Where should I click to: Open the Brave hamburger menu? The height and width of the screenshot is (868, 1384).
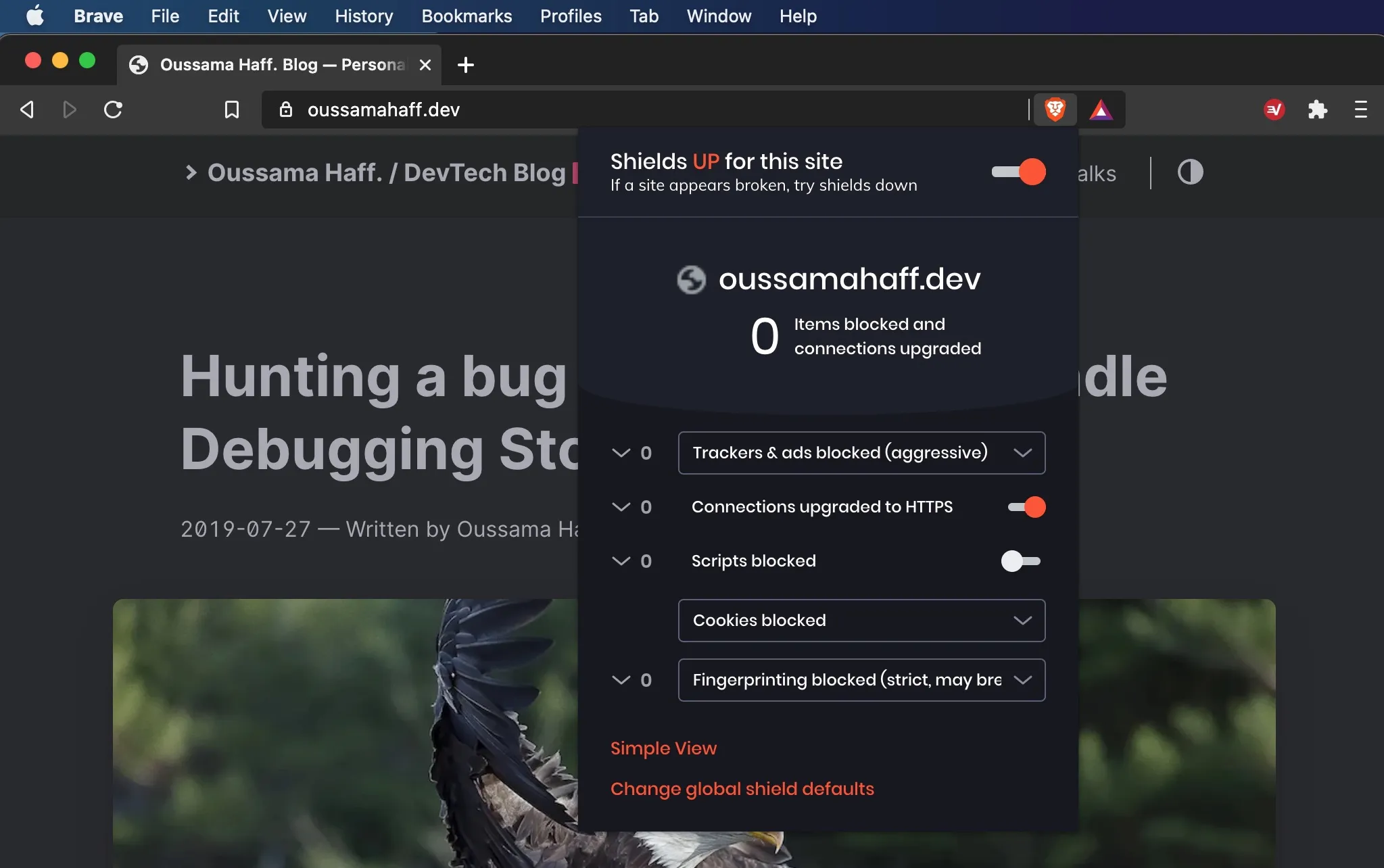(x=1360, y=110)
